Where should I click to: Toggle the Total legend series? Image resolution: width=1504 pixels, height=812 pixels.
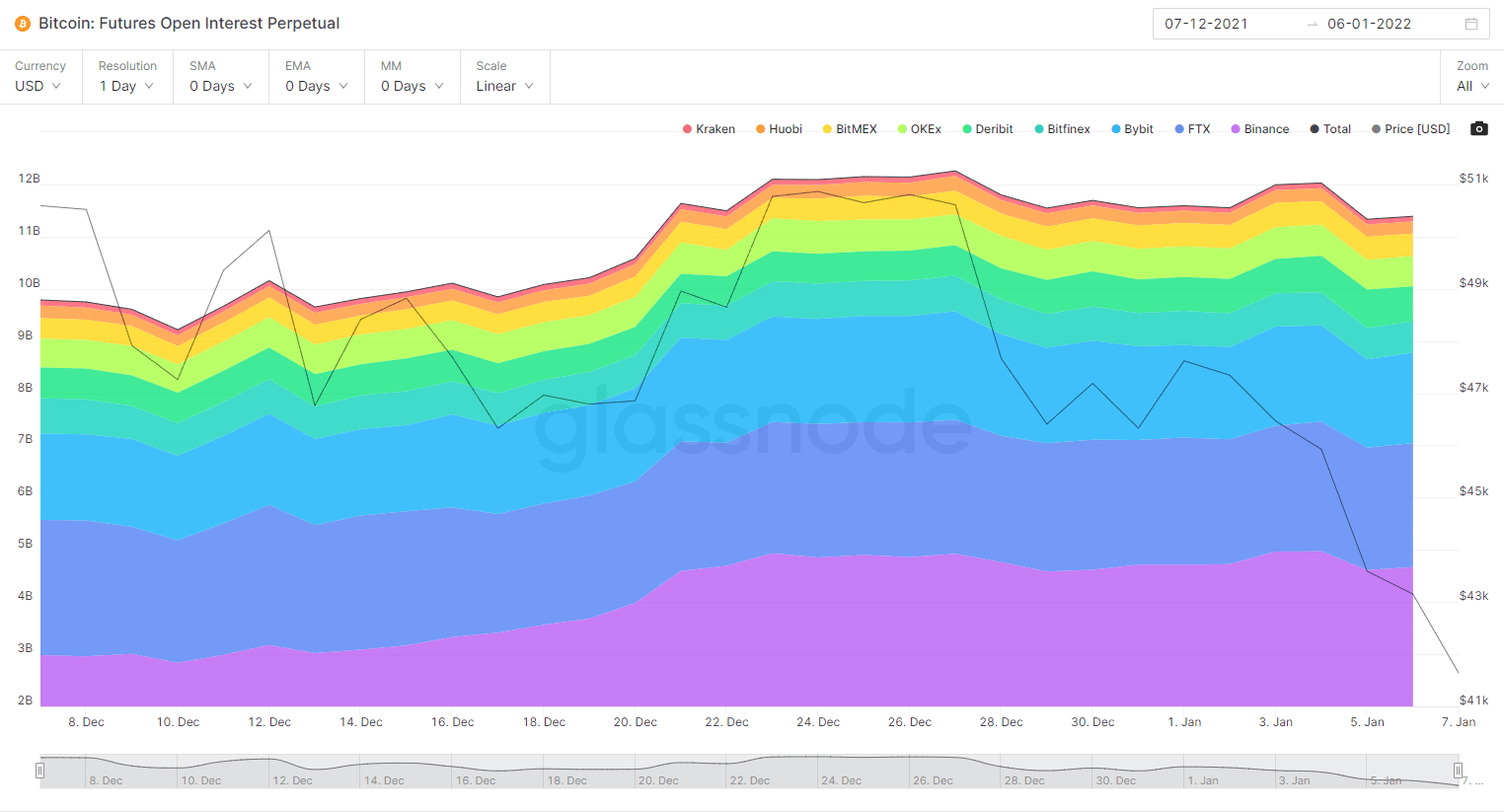(x=1329, y=129)
